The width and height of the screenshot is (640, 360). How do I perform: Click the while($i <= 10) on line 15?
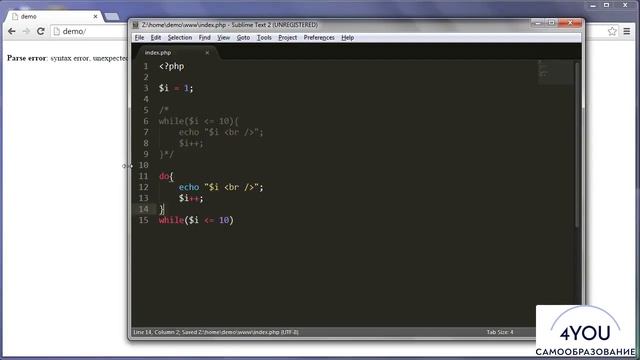click(x=196, y=220)
